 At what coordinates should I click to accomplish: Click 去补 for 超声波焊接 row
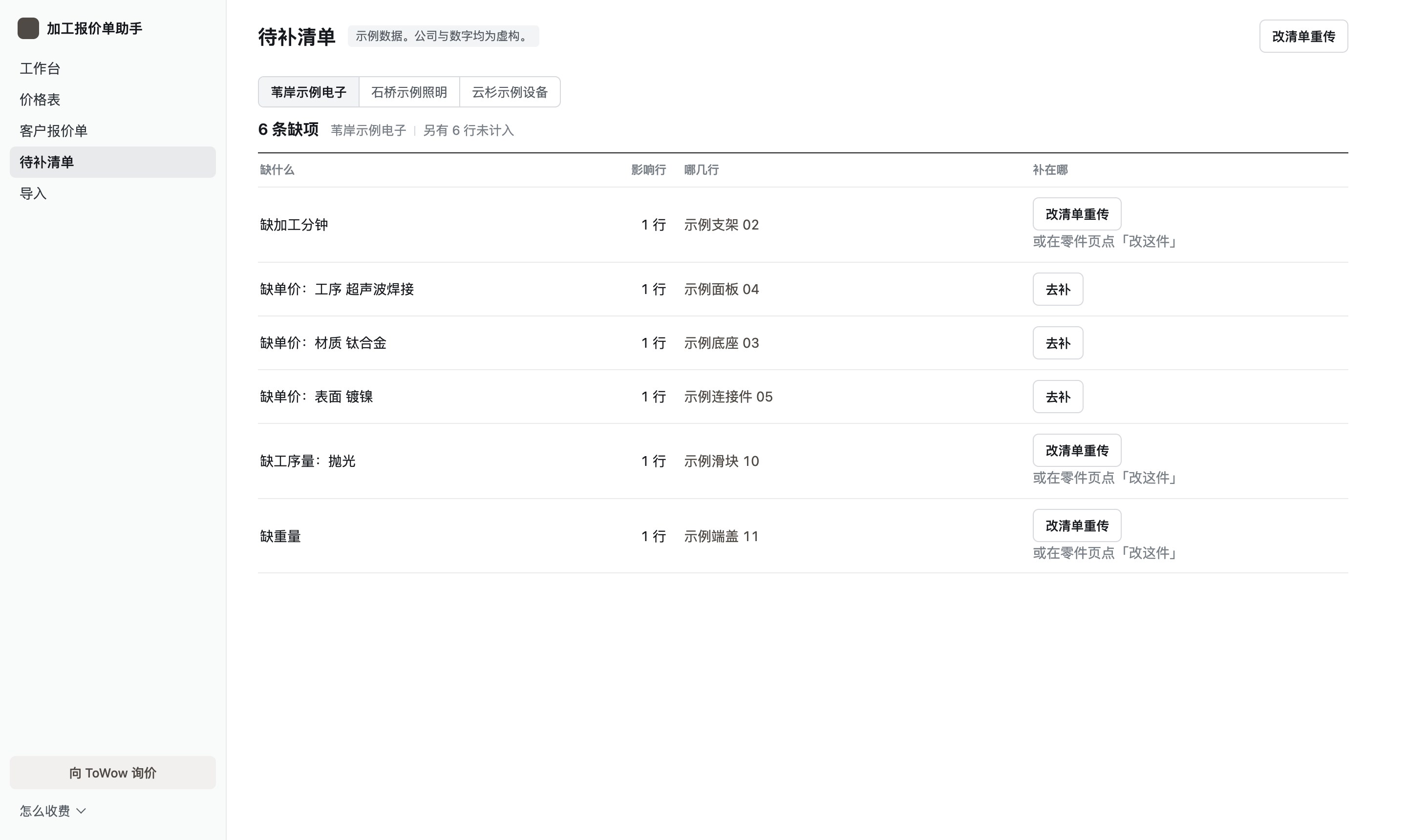click(1058, 289)
